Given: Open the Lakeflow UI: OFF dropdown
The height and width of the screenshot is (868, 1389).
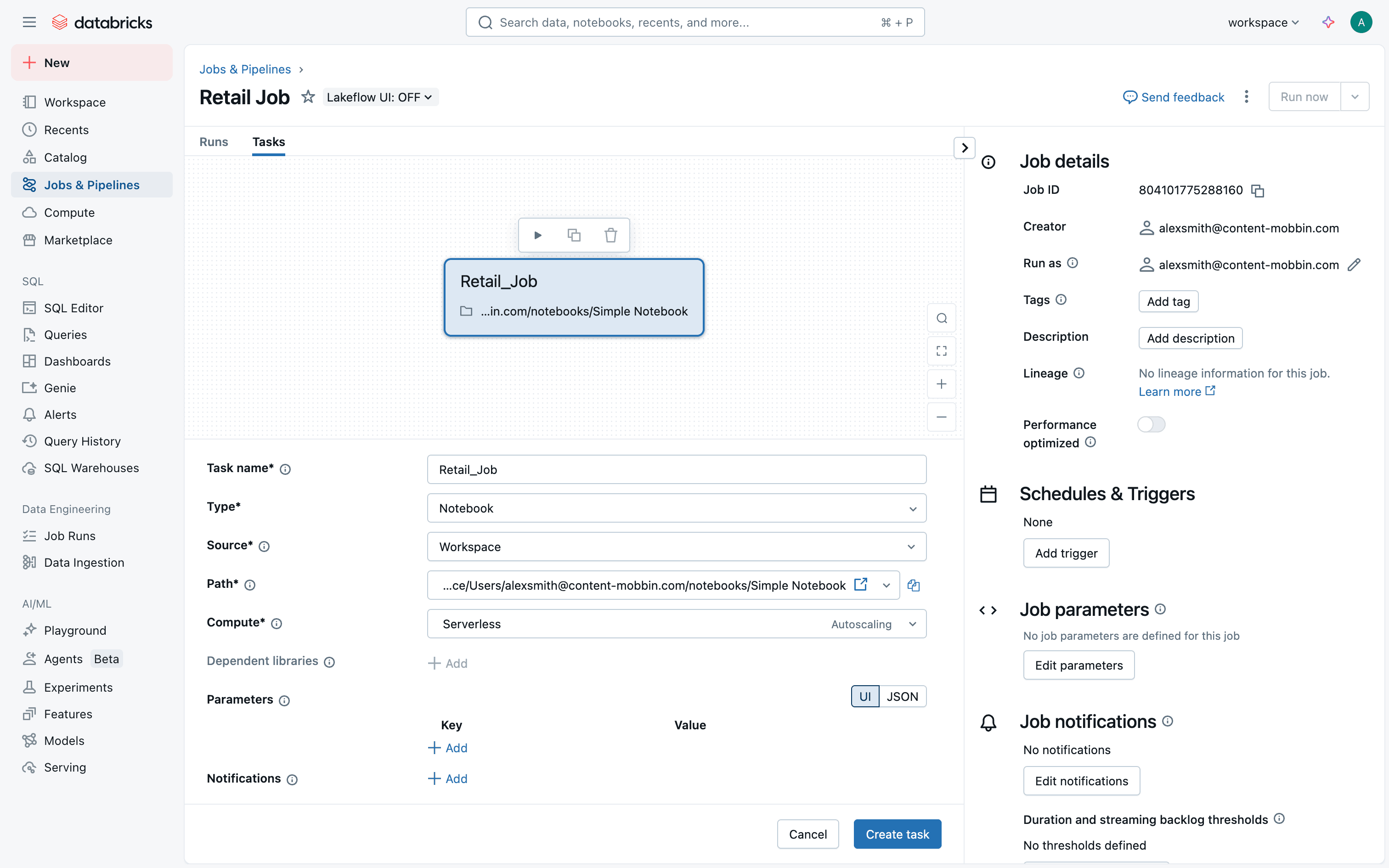Looking at the screenshot, I should [x=380, y=97].
